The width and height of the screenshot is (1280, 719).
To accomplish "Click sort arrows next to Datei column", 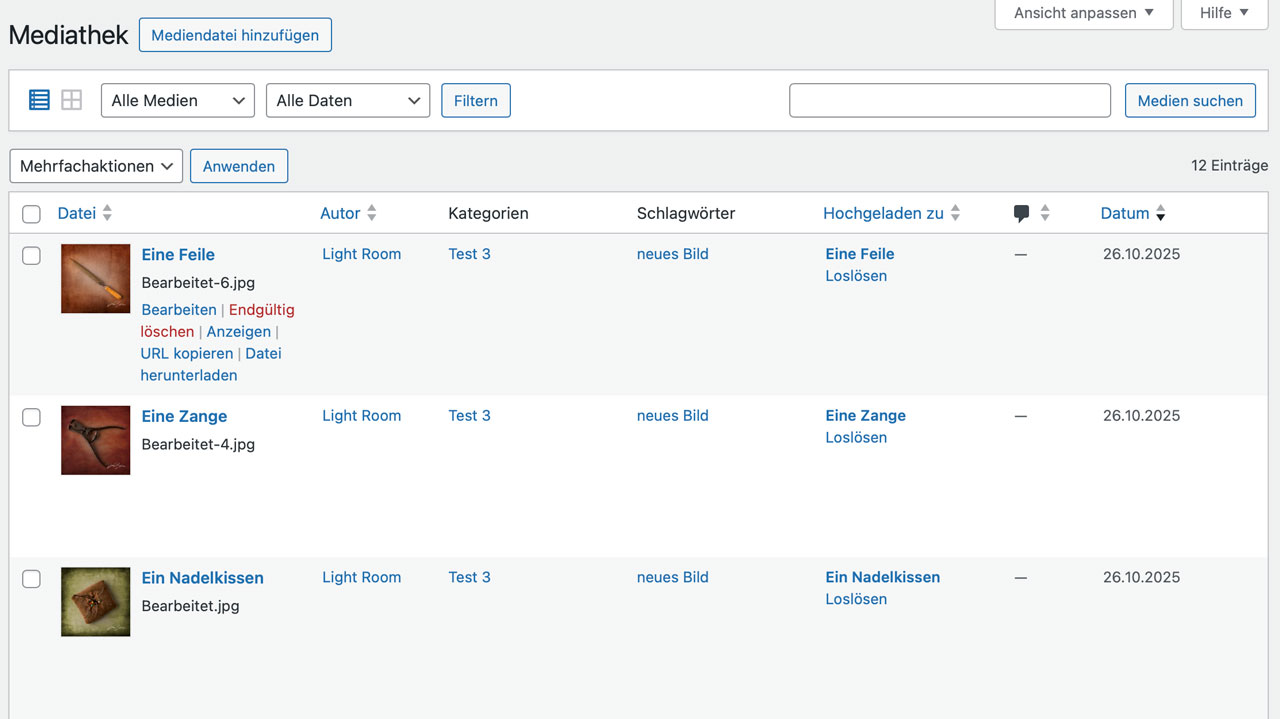I will (107, 213).
